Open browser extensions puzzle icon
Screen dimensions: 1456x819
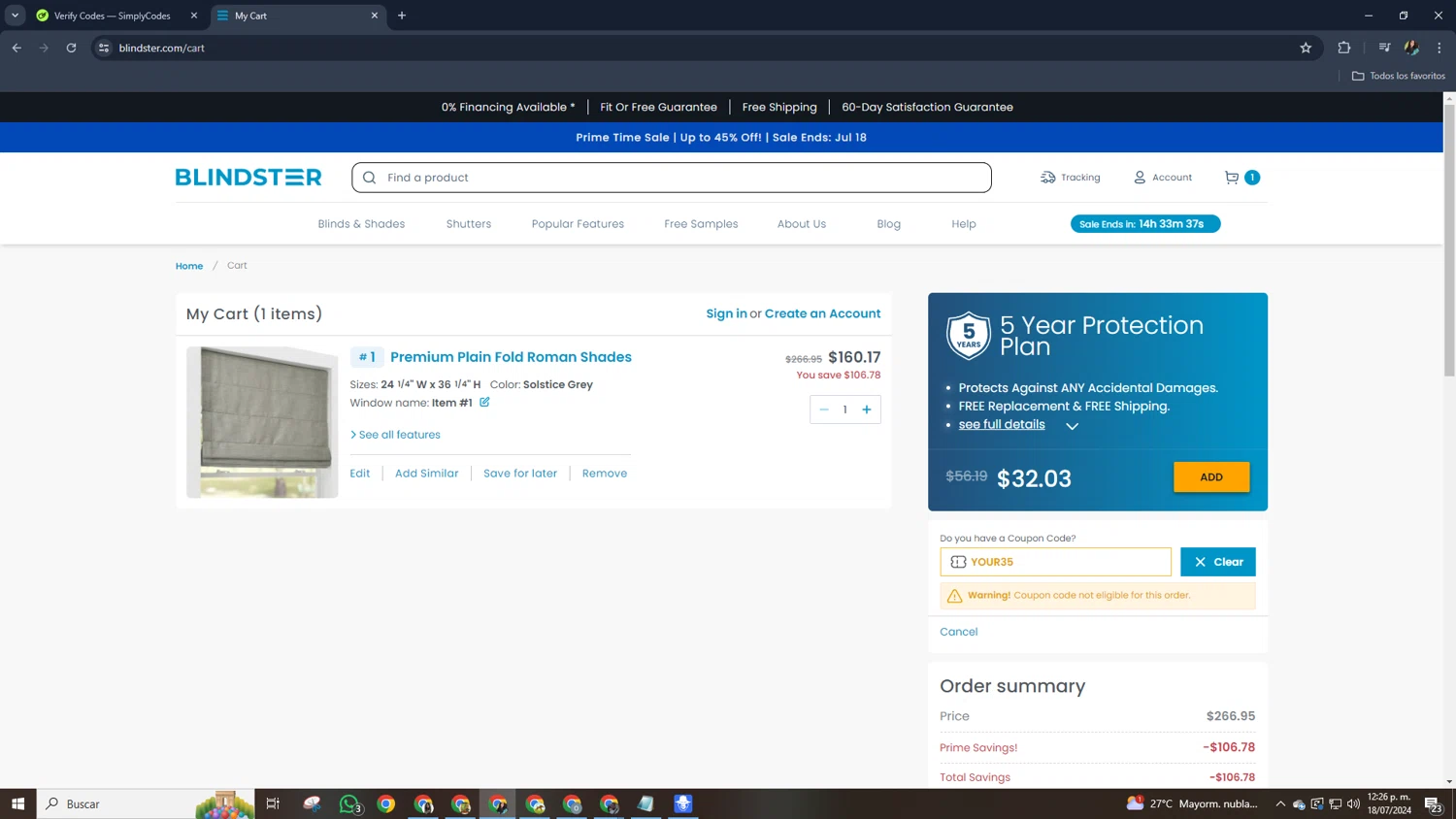click(1344, 48)
